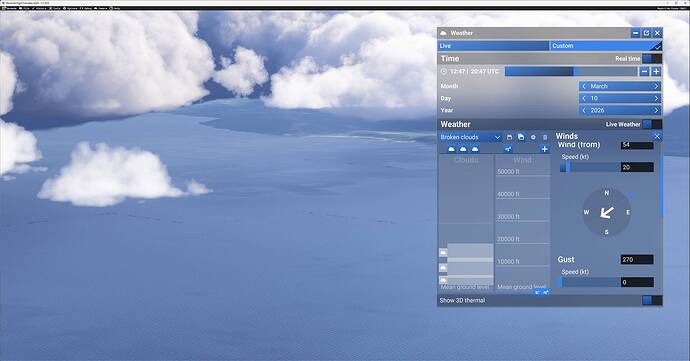Adjust the Wind Speed (kt) slider
The image size is (690, 361).
(590, 167)
